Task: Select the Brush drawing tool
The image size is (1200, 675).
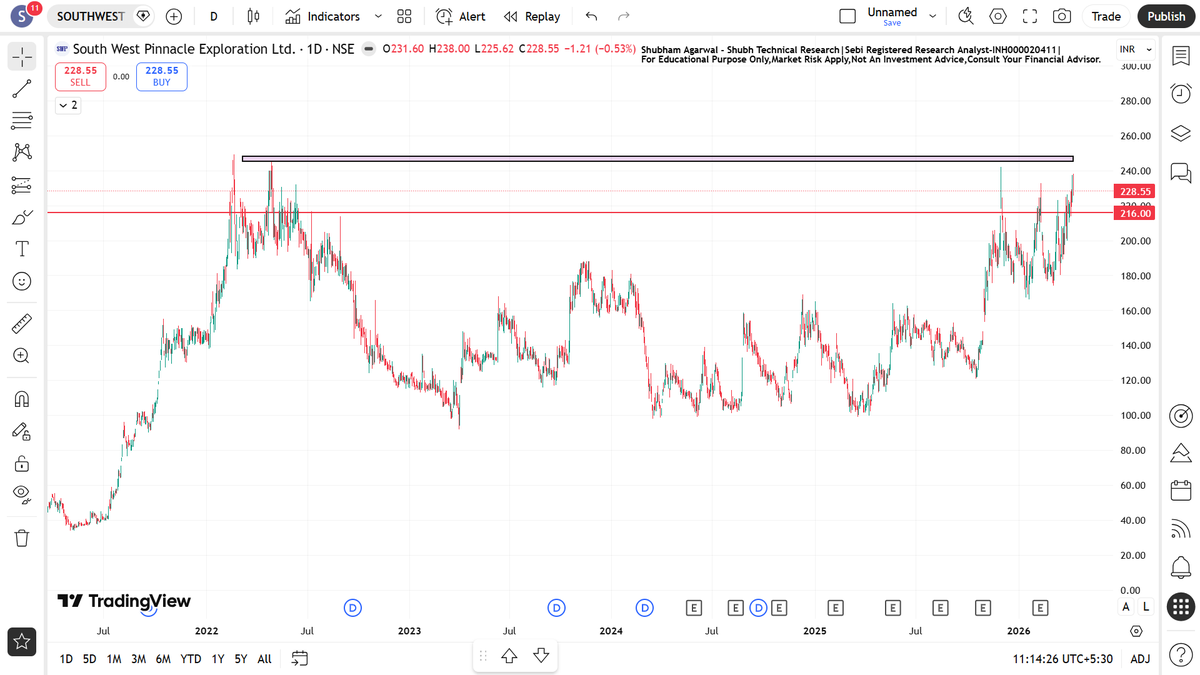Action: pos(22,216)
